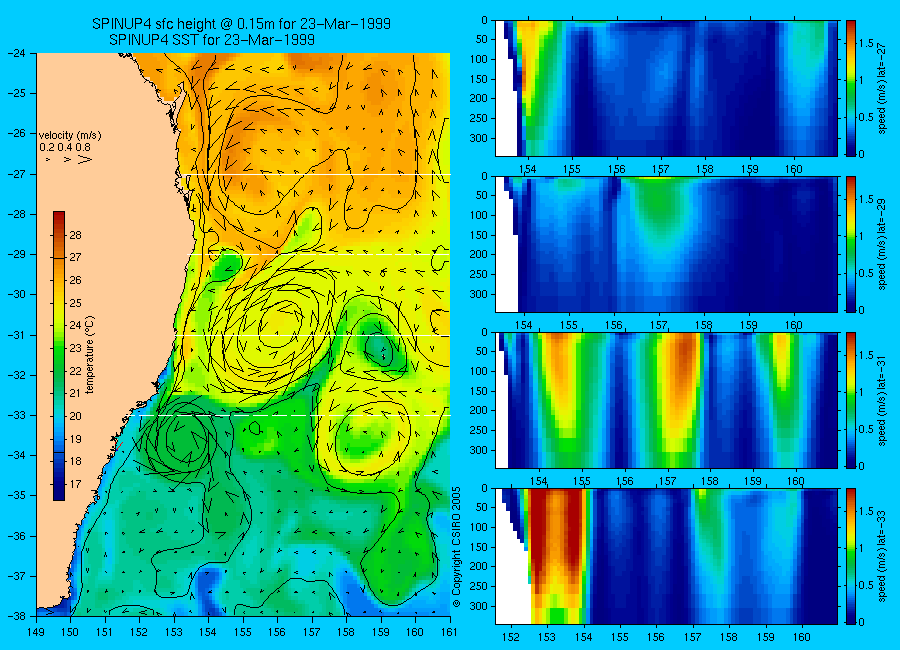Click the subtitle 'SPINUP4 SST for 23-Mar-1999'
The width and height of the screenshot is (900, 650).
[212, 40]
